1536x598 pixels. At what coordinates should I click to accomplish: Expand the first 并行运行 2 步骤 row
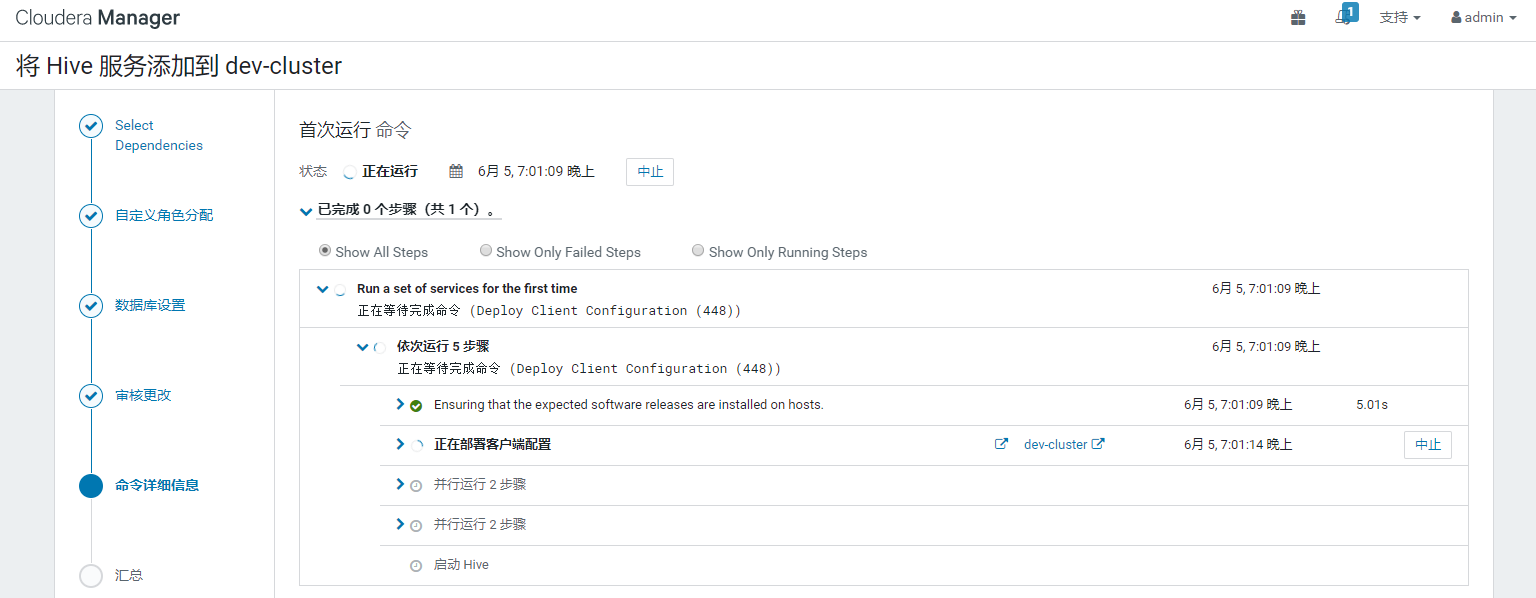(401, 484)
